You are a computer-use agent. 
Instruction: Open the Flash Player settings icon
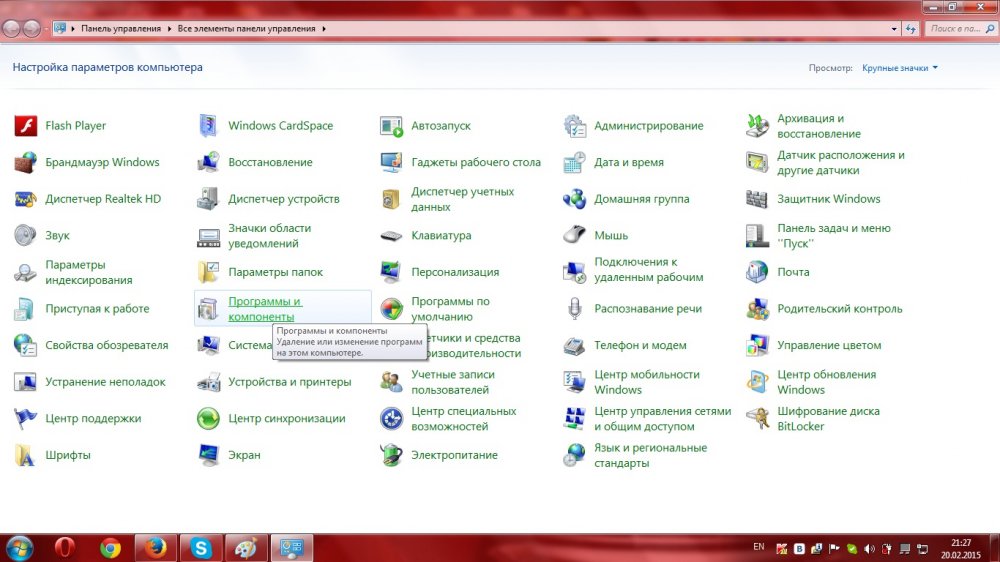26,126
